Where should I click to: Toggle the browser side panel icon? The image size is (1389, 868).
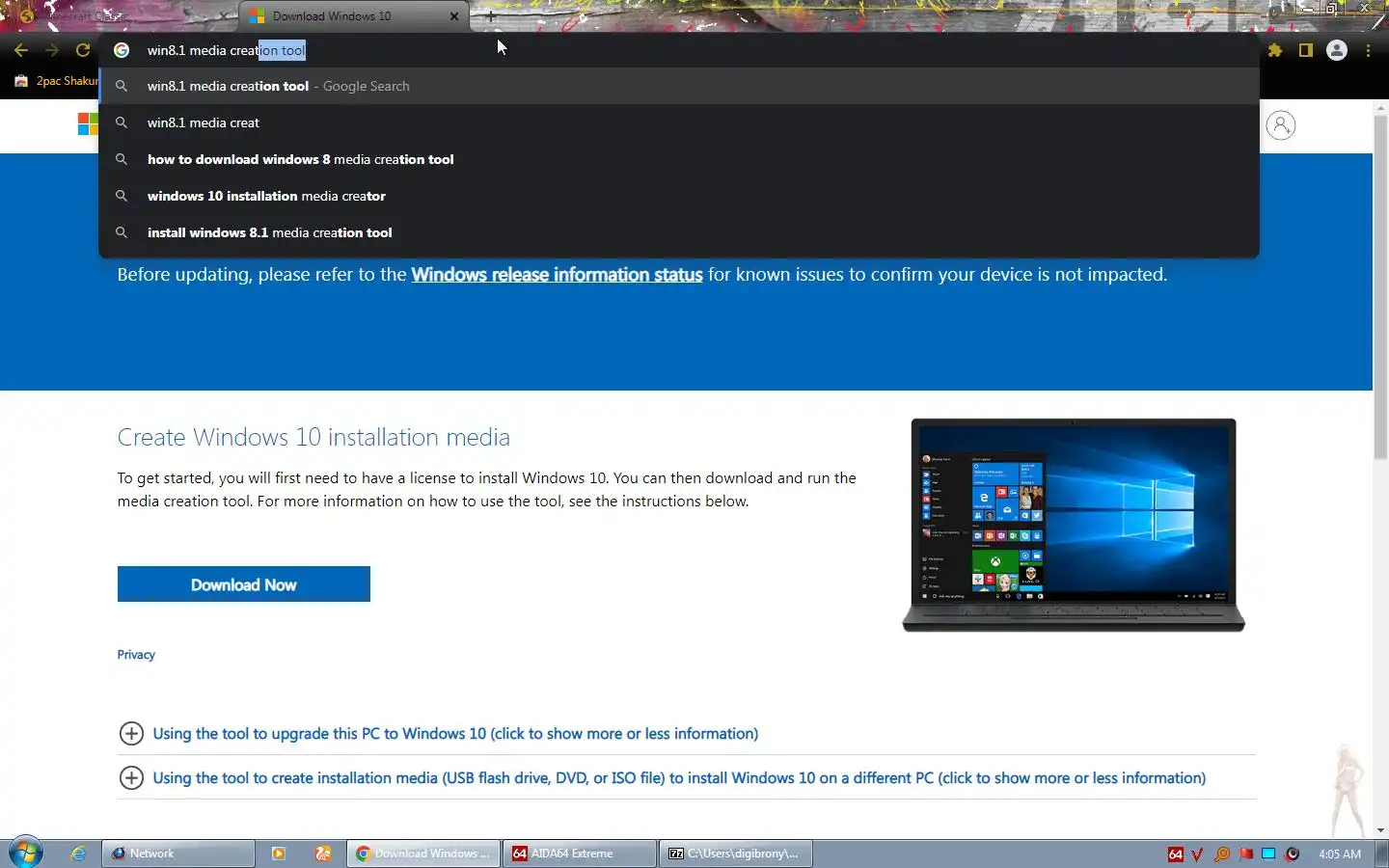[x=1306, y=50]
